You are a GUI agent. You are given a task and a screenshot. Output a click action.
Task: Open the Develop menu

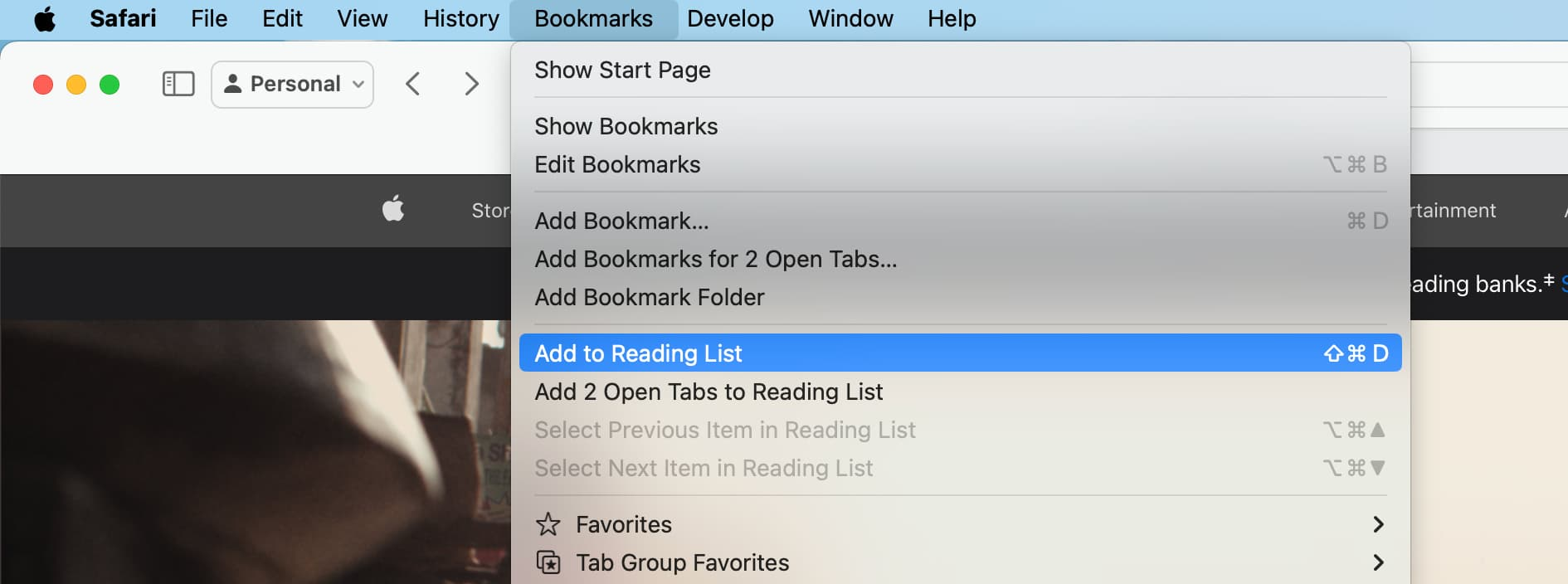point(730,18)
